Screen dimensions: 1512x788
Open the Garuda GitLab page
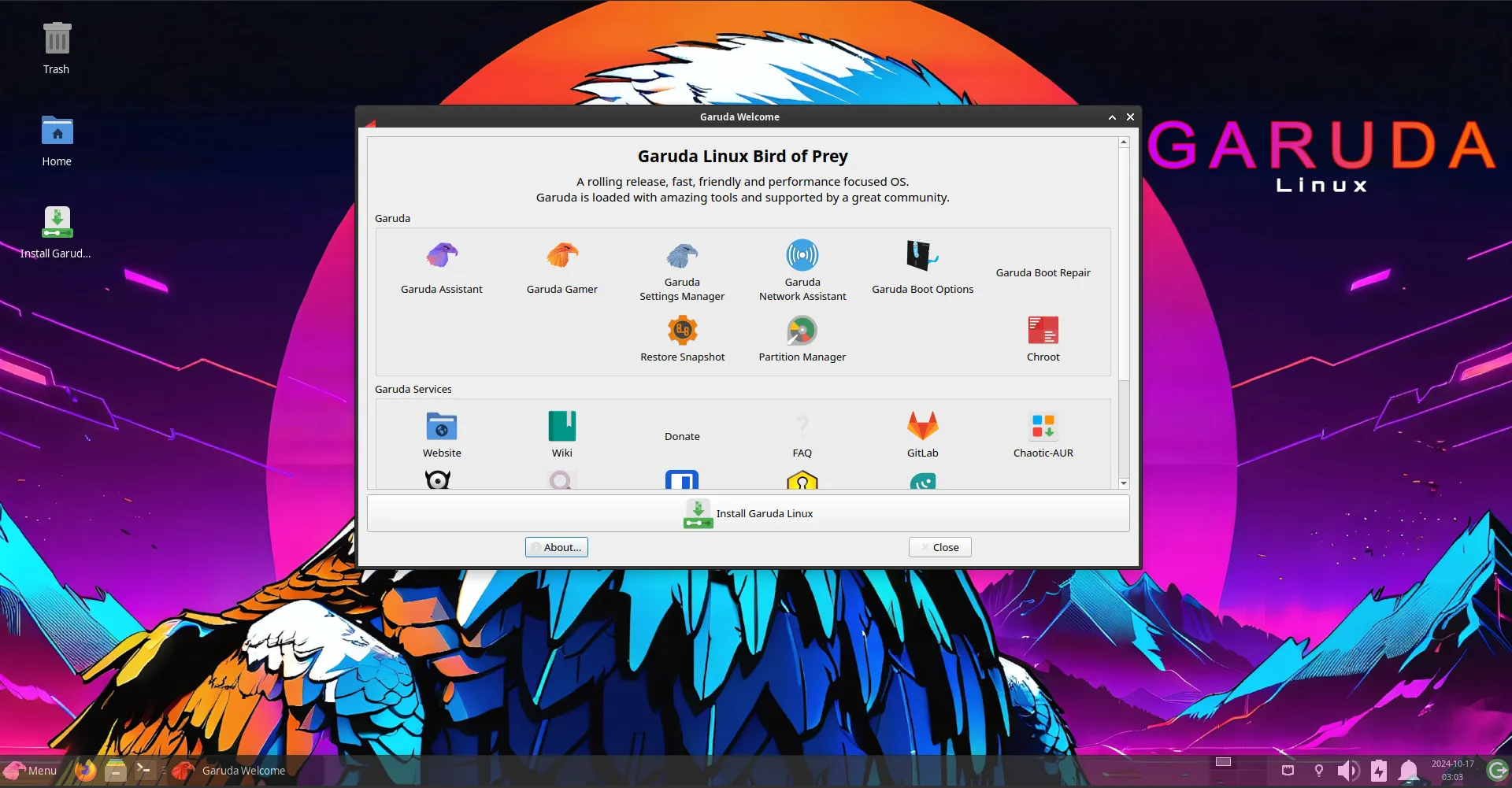coord(922,435)
